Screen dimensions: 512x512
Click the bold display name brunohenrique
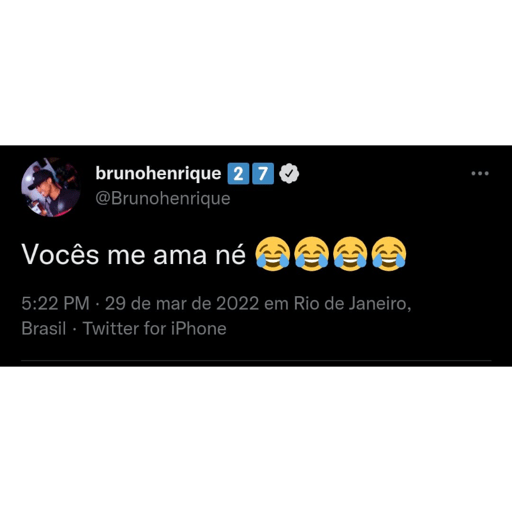pos(158,173)
